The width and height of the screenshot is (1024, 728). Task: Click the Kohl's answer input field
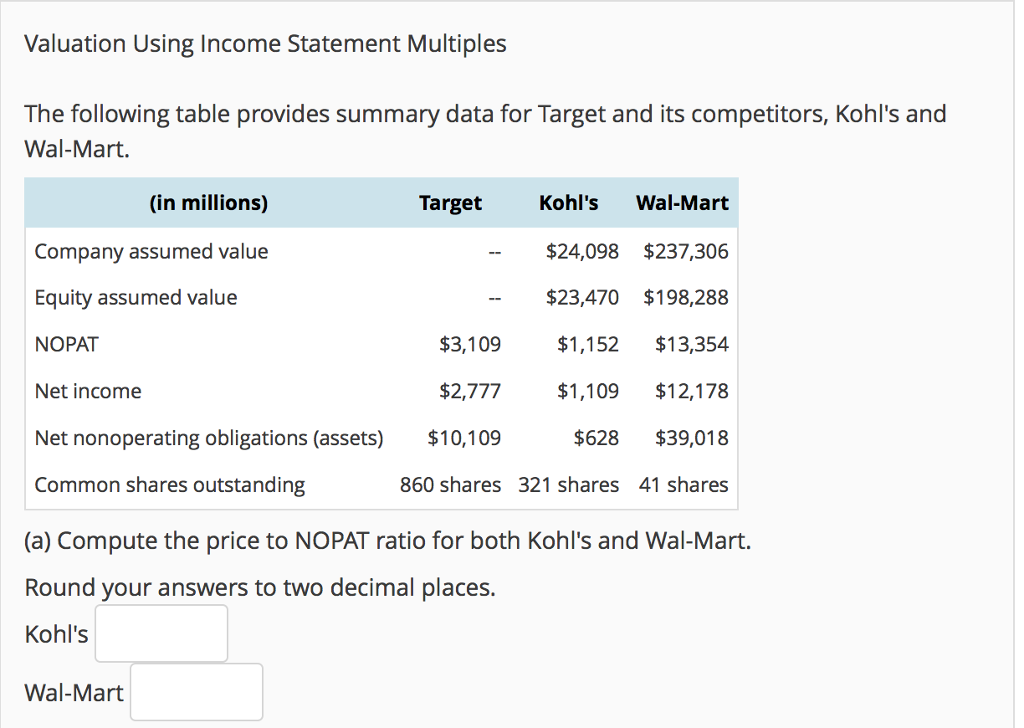pos(160,633)
